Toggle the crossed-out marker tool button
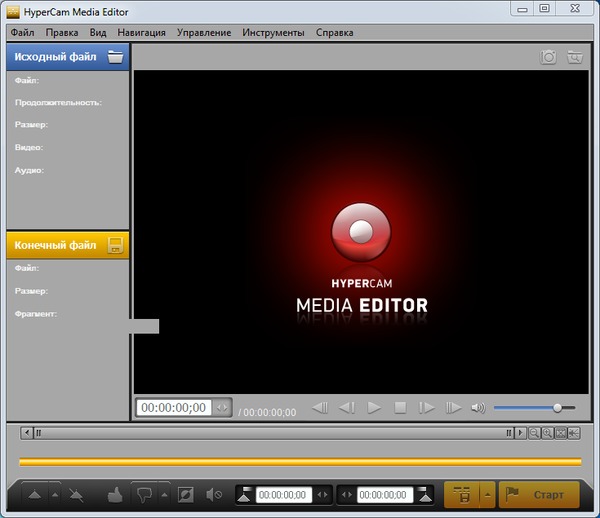The image size is (600, 518). point(76,494)
